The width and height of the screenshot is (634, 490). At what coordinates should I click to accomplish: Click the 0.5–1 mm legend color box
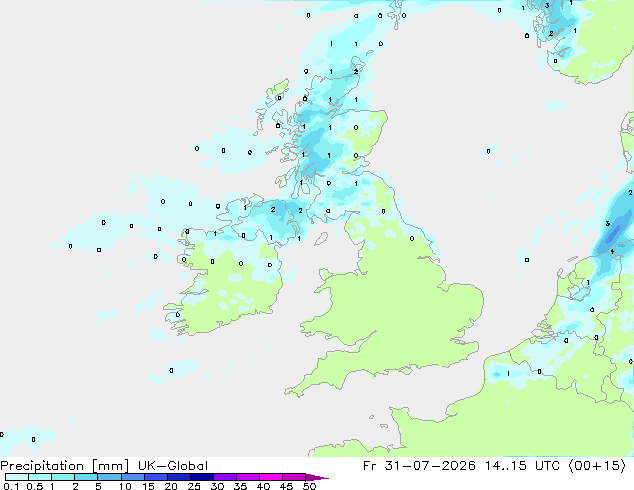point(40,477)
